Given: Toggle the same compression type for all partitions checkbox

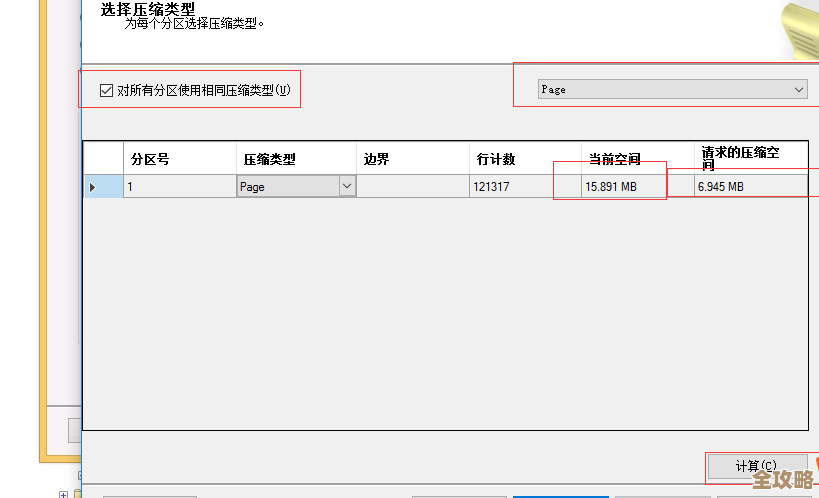Looking at the screenshot, I should [106, 90].
